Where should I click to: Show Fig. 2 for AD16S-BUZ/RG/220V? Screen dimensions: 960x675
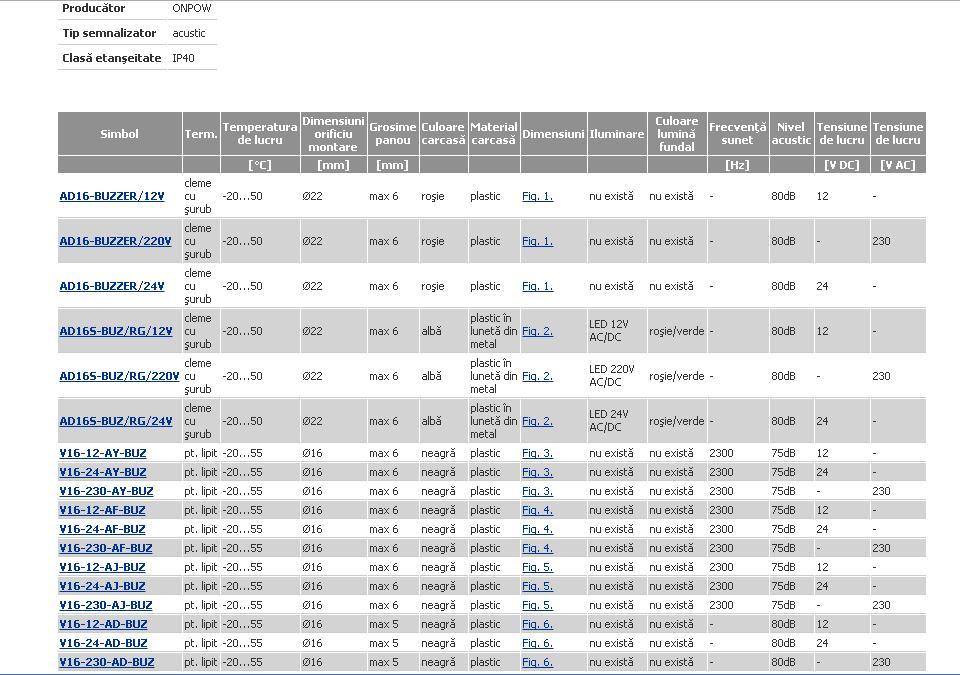[x=538, y=376]
